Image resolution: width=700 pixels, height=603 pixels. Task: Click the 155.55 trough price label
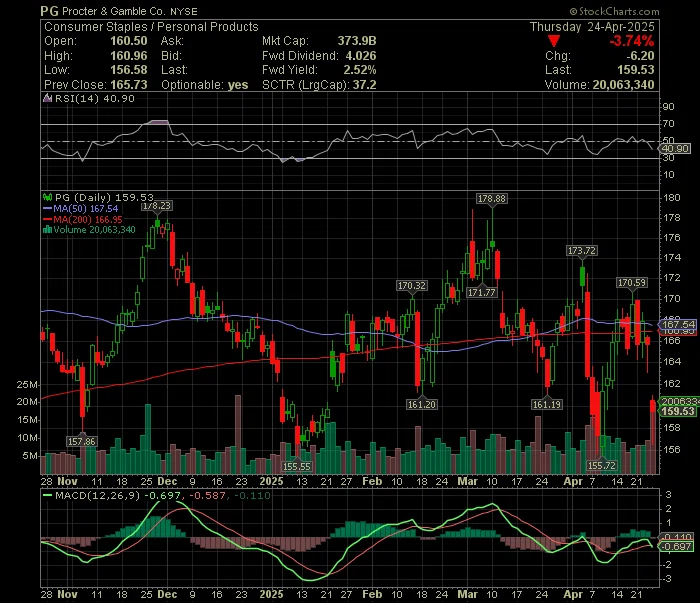click(297, 467)
